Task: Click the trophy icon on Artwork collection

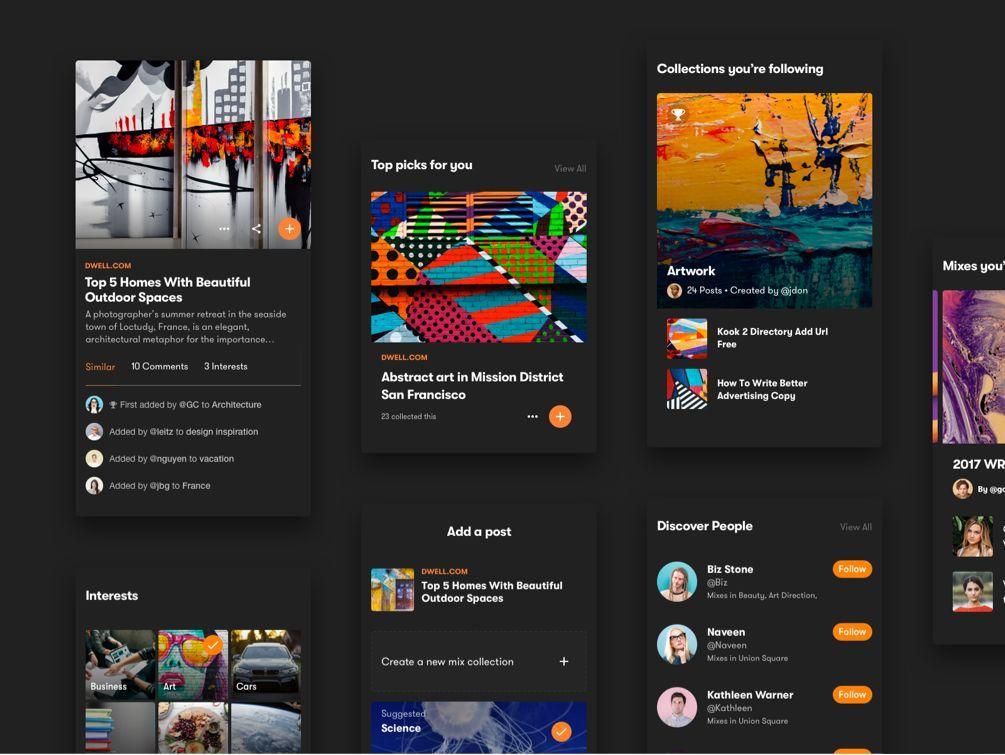Action: point(678,115)
